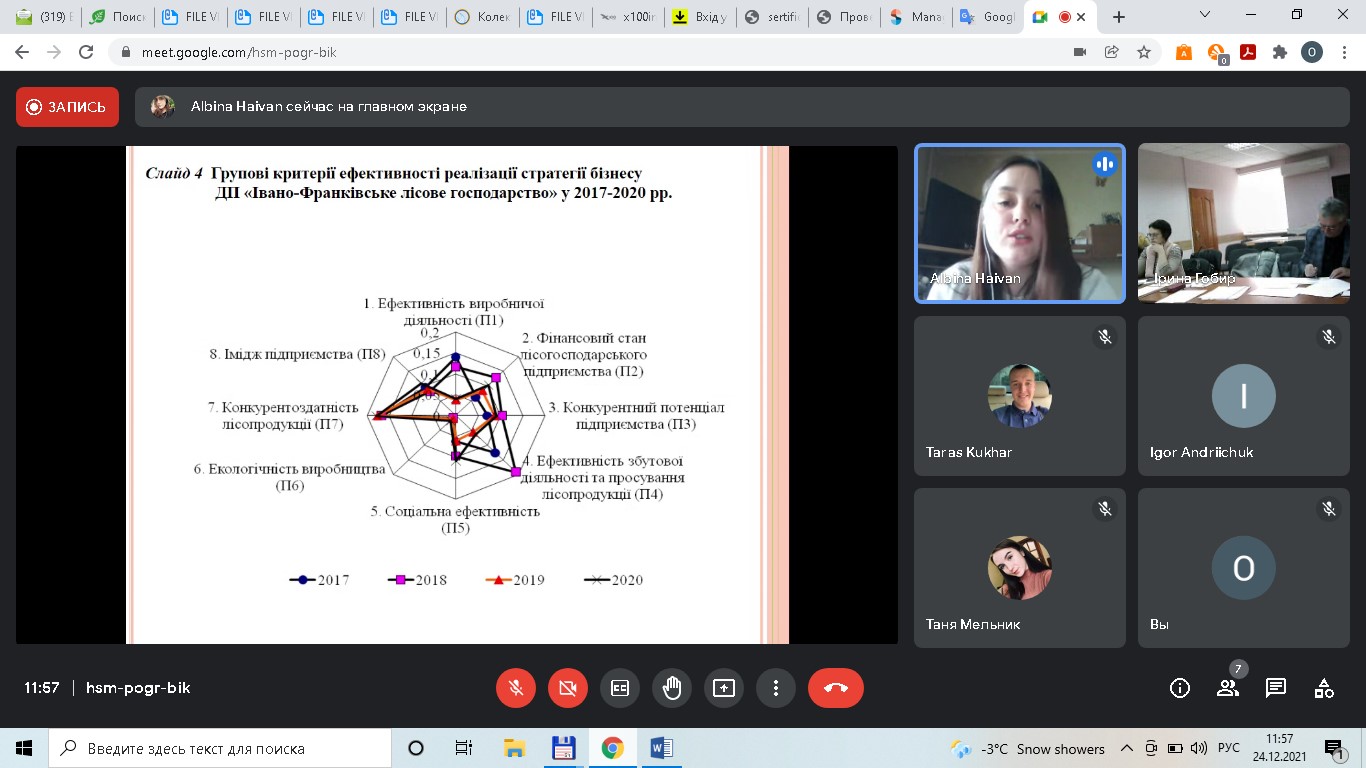Open a new browser tab
This screenshot has width=1366, height=768.
(x=1119, y=17)
